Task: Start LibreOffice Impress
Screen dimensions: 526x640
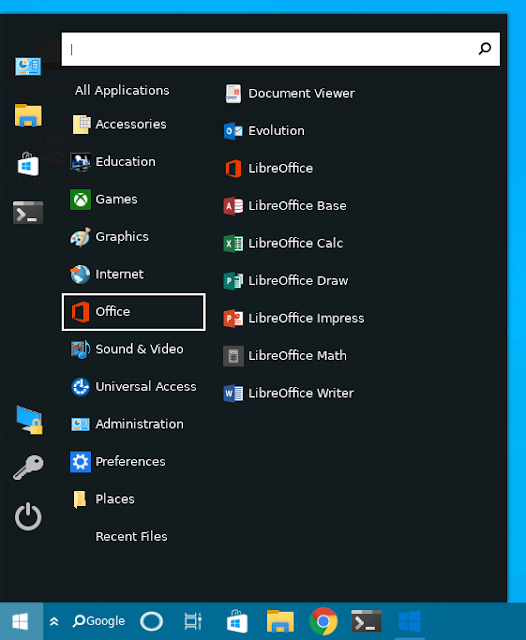Action: pos(294,318)
